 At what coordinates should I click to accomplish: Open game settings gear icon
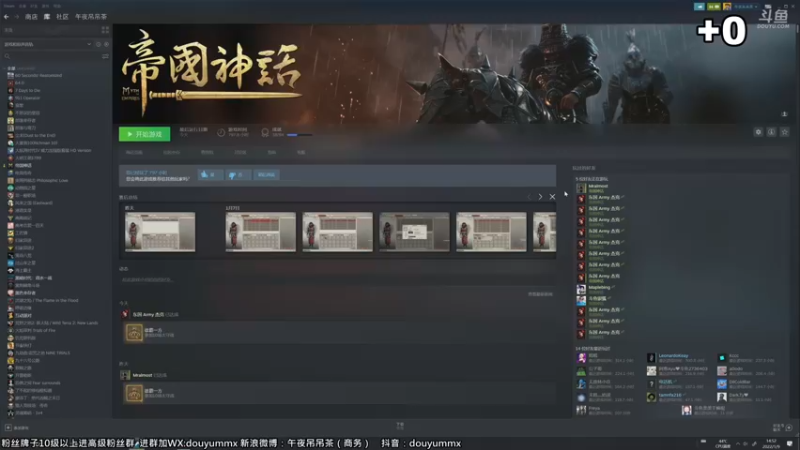coord(758,132)
